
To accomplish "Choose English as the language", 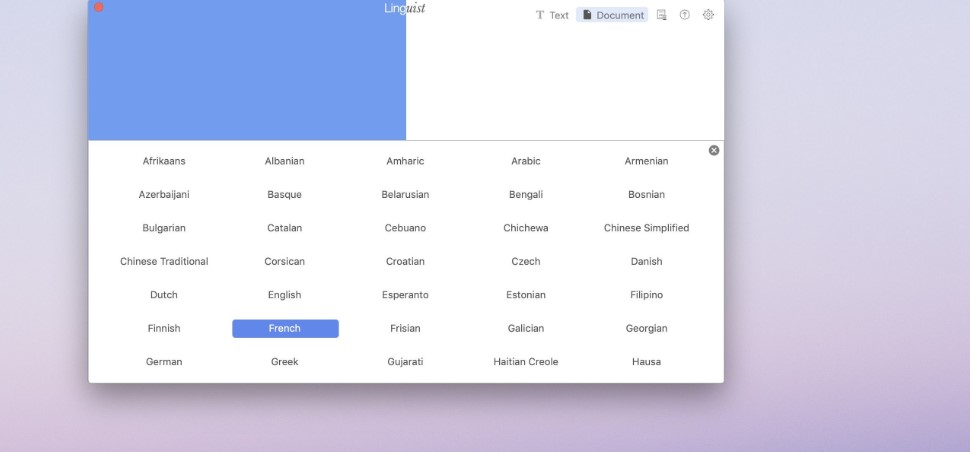I will point(285,295).
